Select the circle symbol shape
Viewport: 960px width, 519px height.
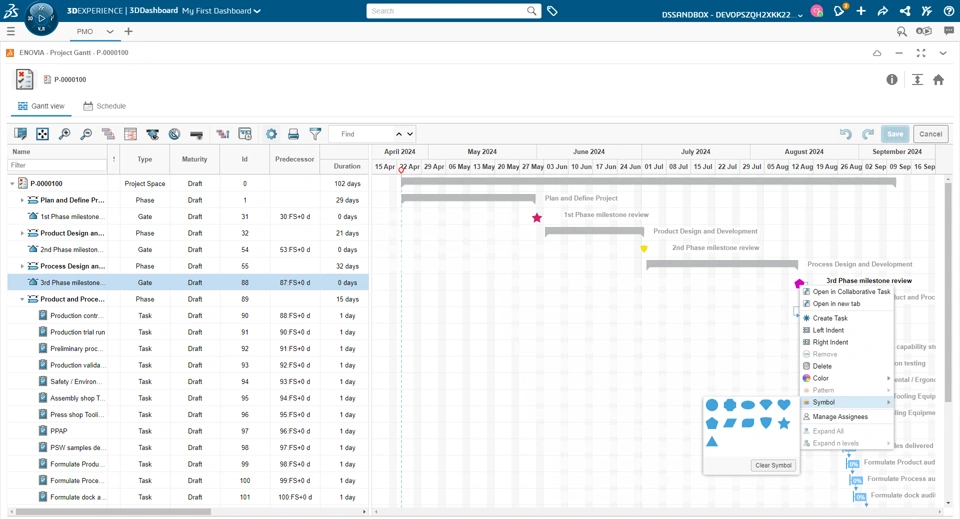711,405
